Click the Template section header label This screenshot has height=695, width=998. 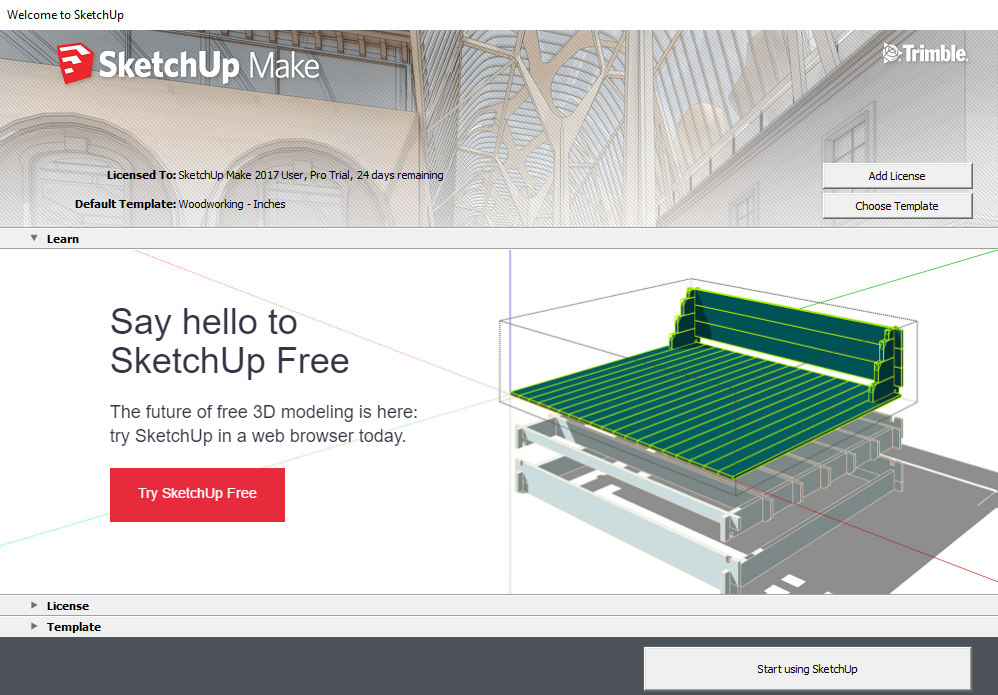[74, 627]
